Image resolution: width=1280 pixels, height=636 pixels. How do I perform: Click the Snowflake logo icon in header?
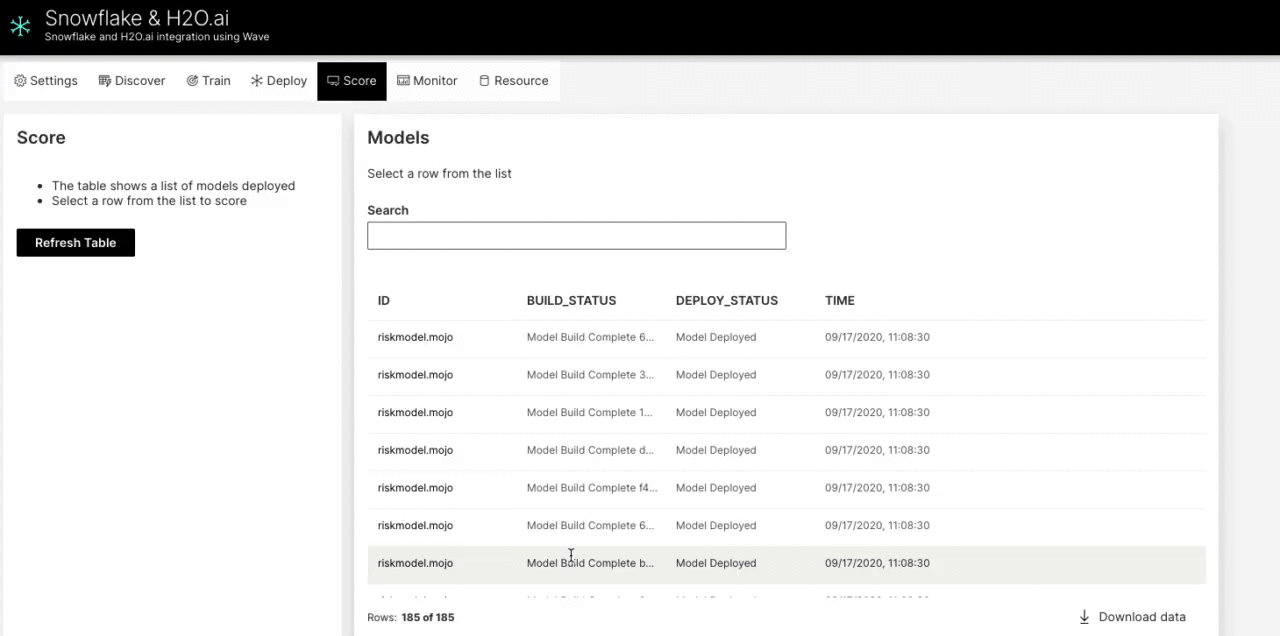pyautogui.click(x=20, y=26)
